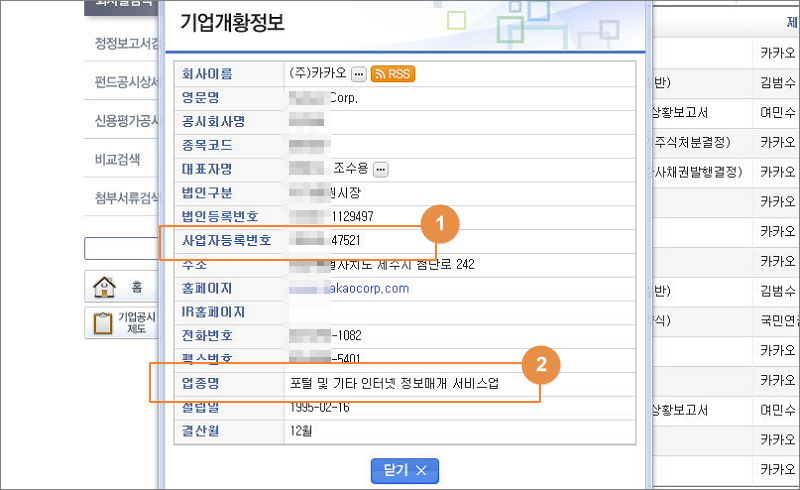Click the 홈페이지 label
Screen dimensions: 800x490
point(207,288)
